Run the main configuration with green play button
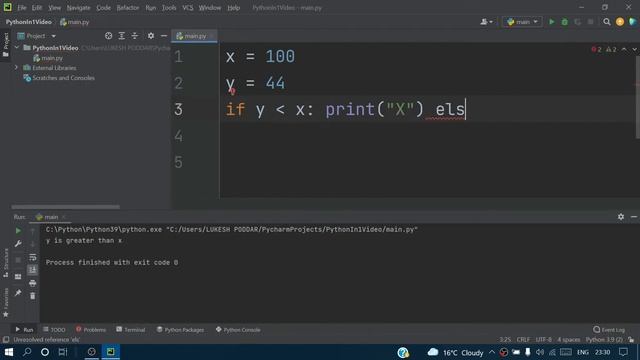Screen dimensions: 640x360 tap(551, 22)
